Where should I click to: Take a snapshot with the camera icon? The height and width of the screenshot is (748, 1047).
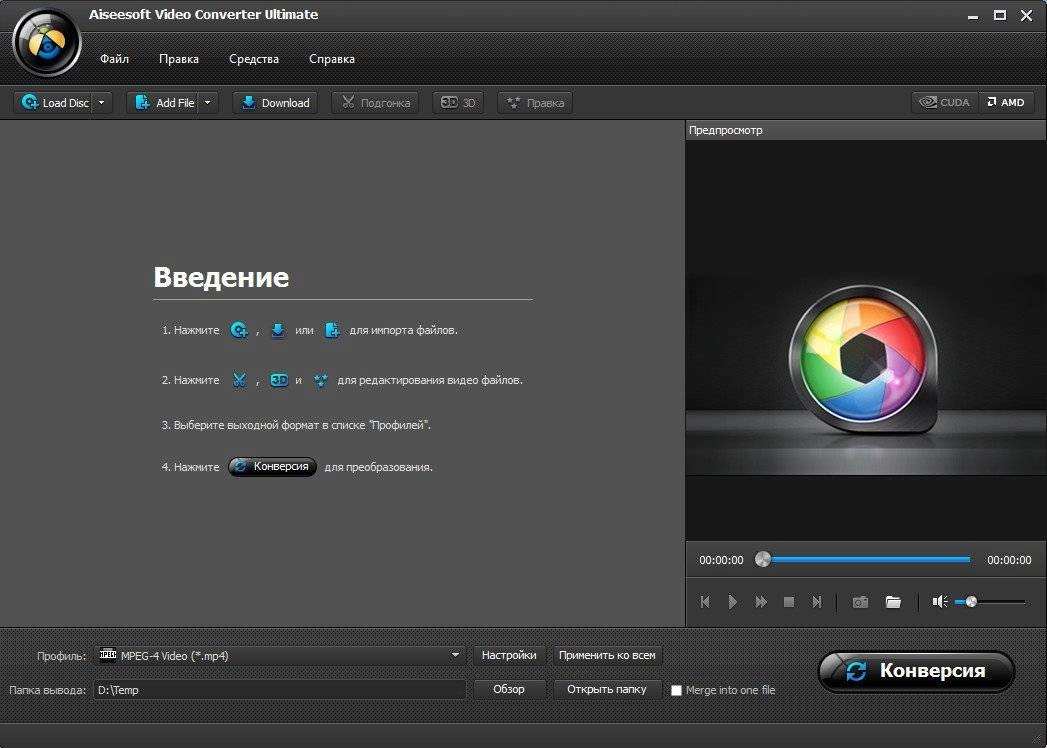(860, 602)
